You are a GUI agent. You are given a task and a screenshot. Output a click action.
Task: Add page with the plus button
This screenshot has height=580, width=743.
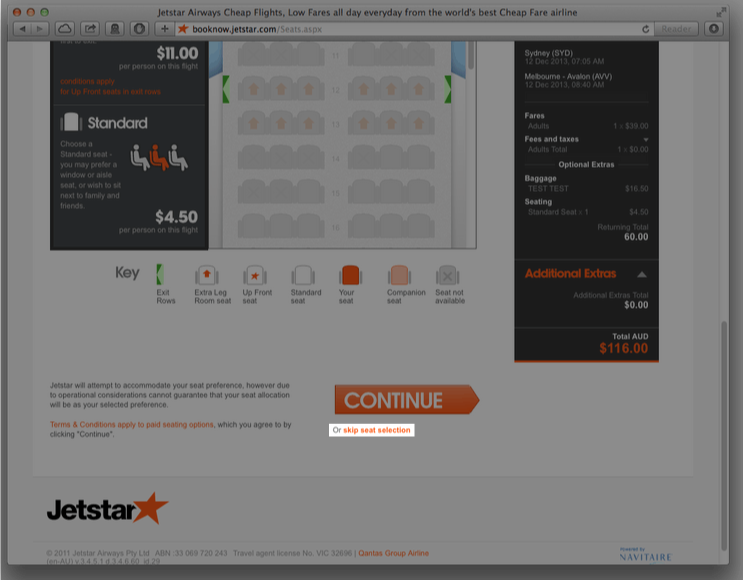[164, 29]
